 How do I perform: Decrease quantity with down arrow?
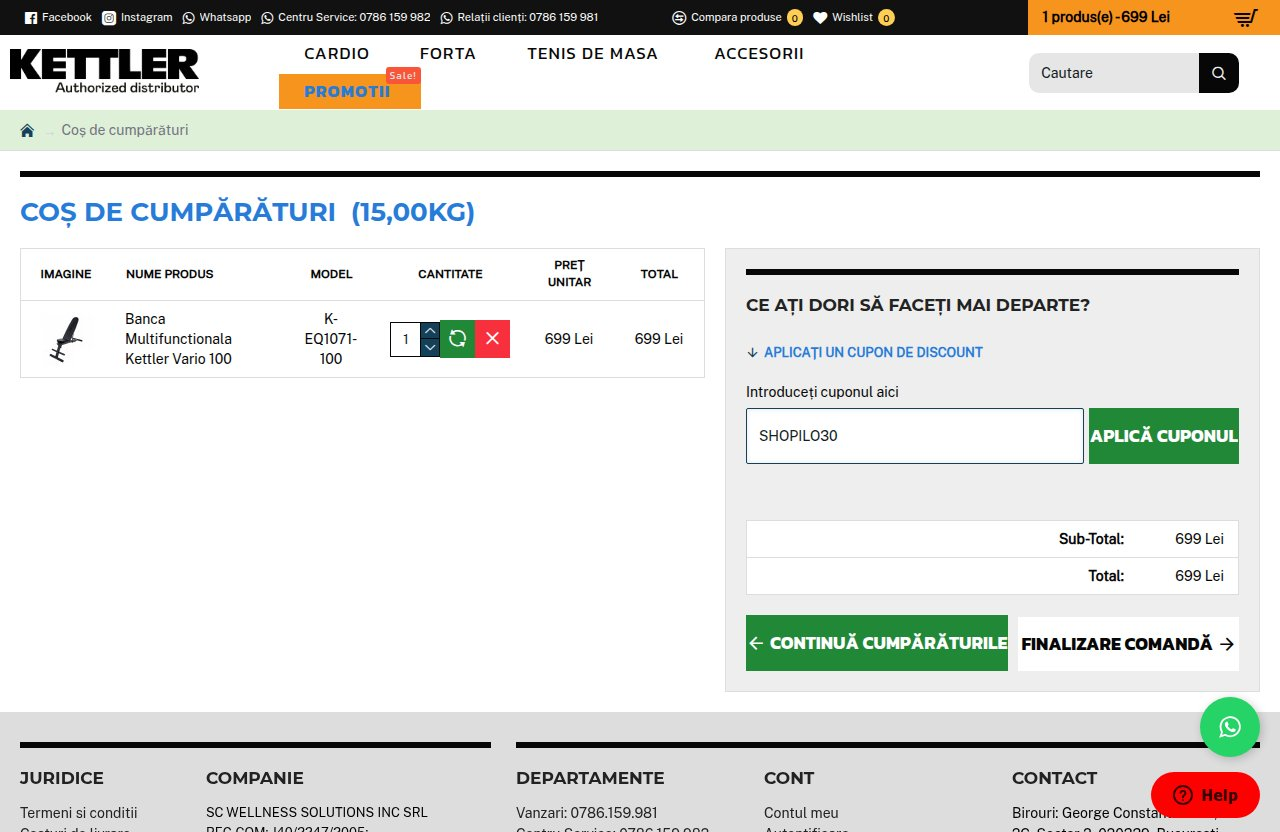tap(430, 348)
